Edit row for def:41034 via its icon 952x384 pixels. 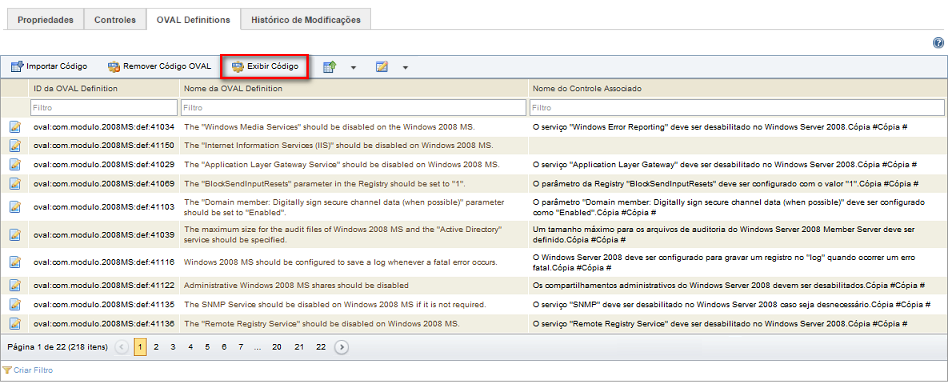click(15, 127)
